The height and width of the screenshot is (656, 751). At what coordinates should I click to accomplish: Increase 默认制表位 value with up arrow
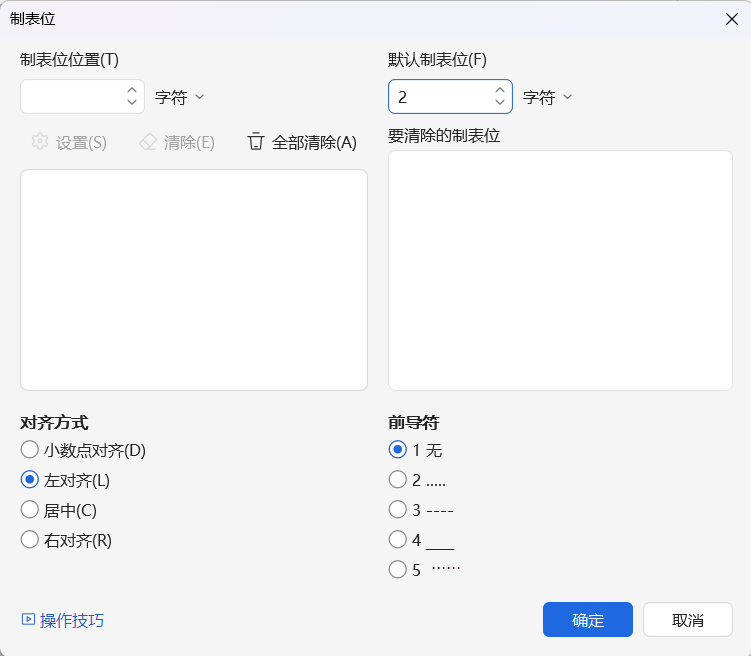coord(500,91)
